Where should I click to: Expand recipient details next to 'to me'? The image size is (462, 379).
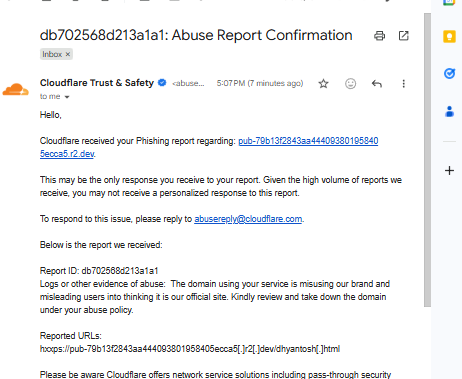(x=67, y=97)
